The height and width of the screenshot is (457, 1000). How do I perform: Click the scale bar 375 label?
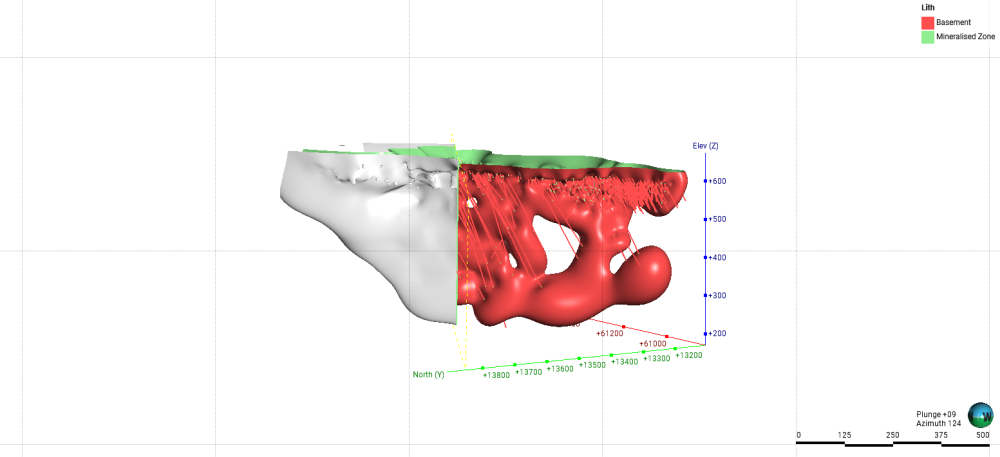[941, 435]
